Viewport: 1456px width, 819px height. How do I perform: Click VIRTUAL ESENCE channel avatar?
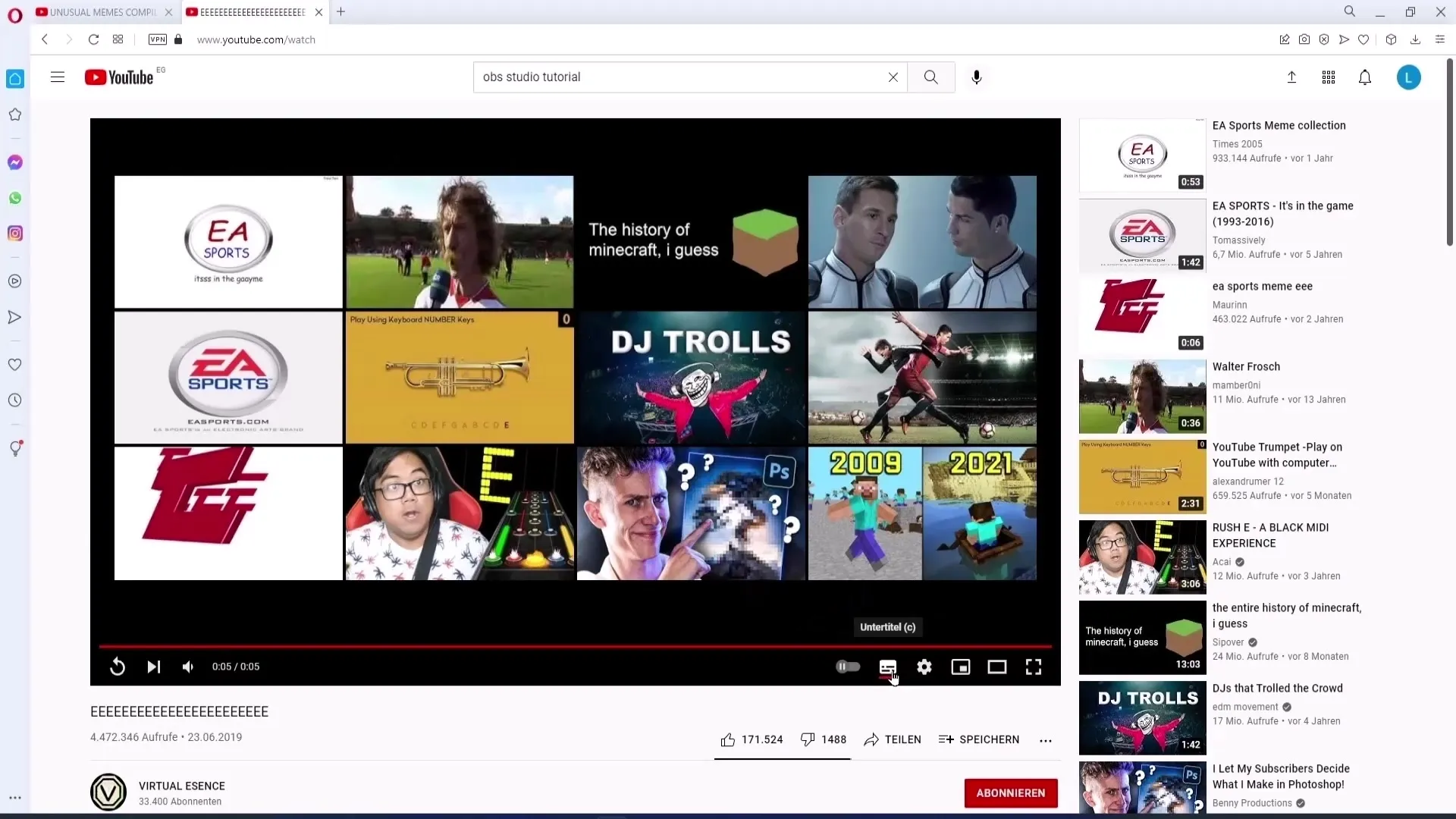[108, 792]
